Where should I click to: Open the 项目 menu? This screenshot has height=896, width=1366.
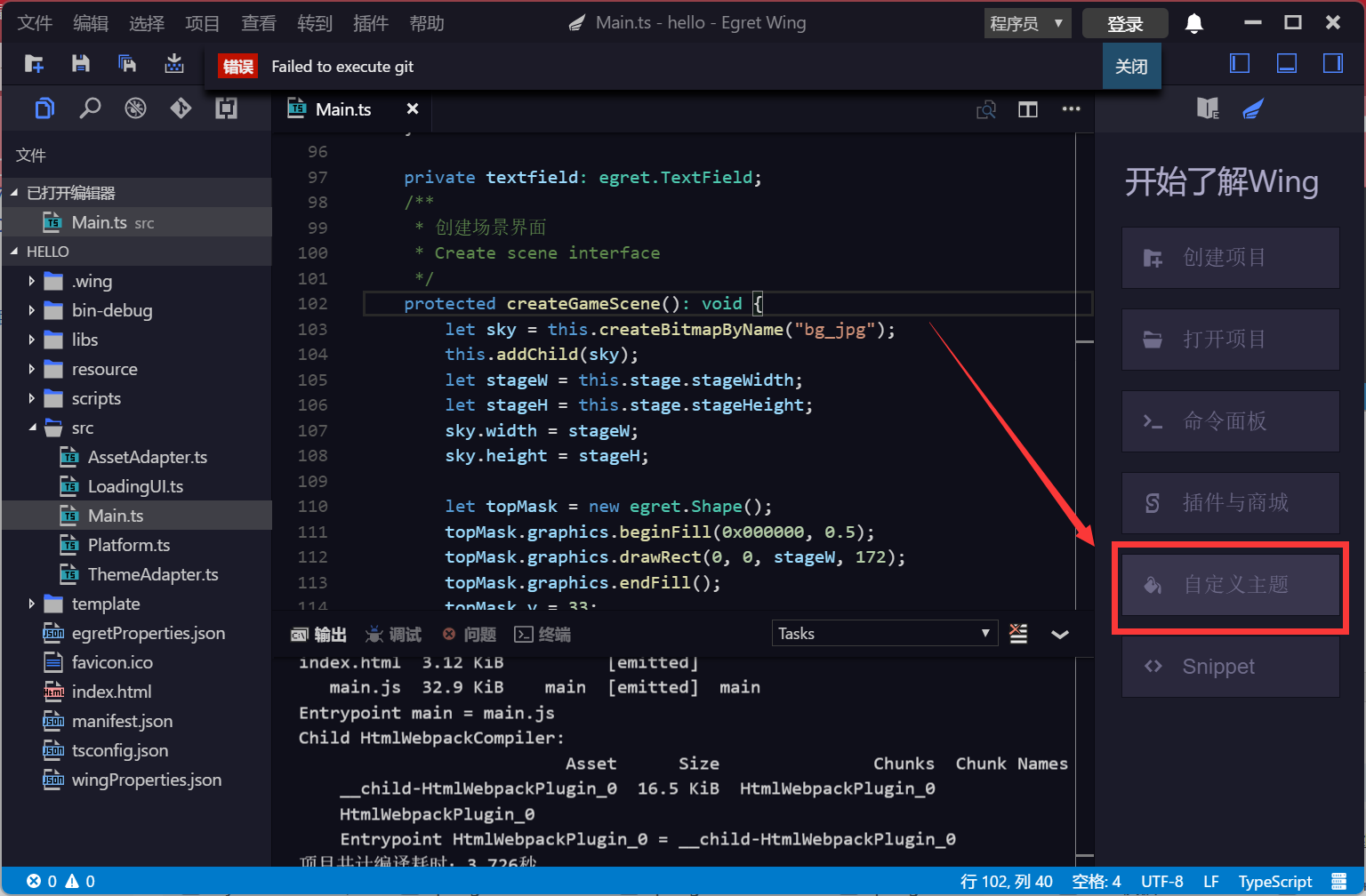[202, 23]
